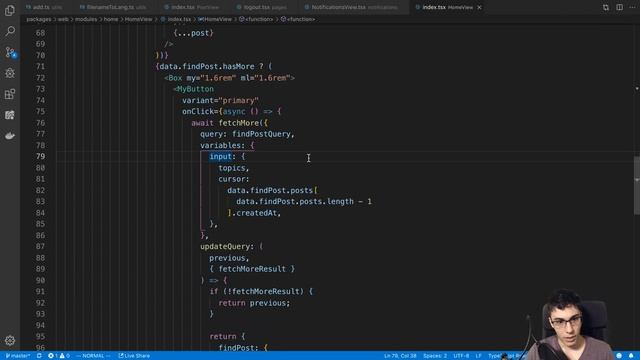This screenshot has height=360, width=640.
Task: Click MyButton tag on line 73
Action: coord(195,89)
